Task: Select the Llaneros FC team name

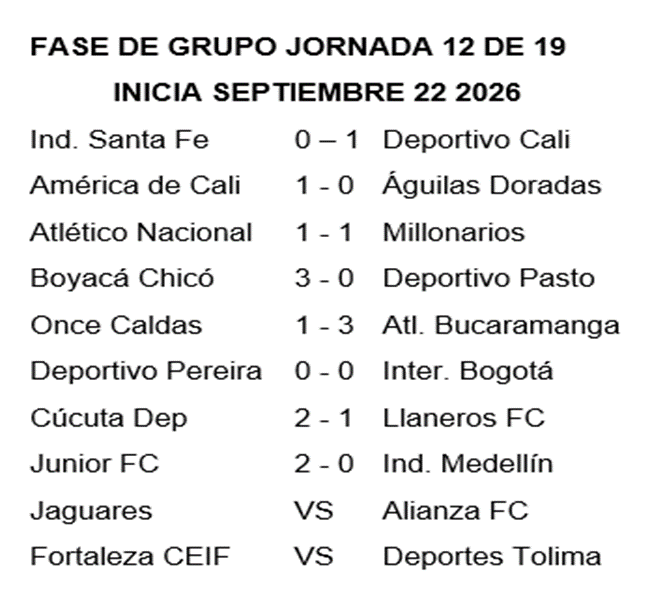Action: click(464, 418)
